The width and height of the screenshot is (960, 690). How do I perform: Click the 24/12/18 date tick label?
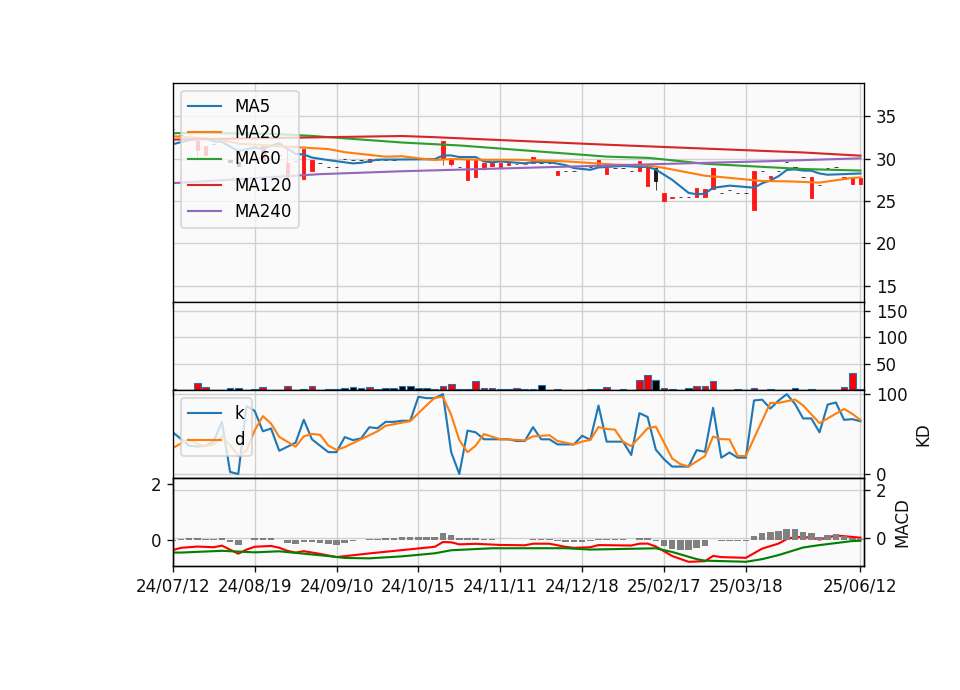pos(582,586)
